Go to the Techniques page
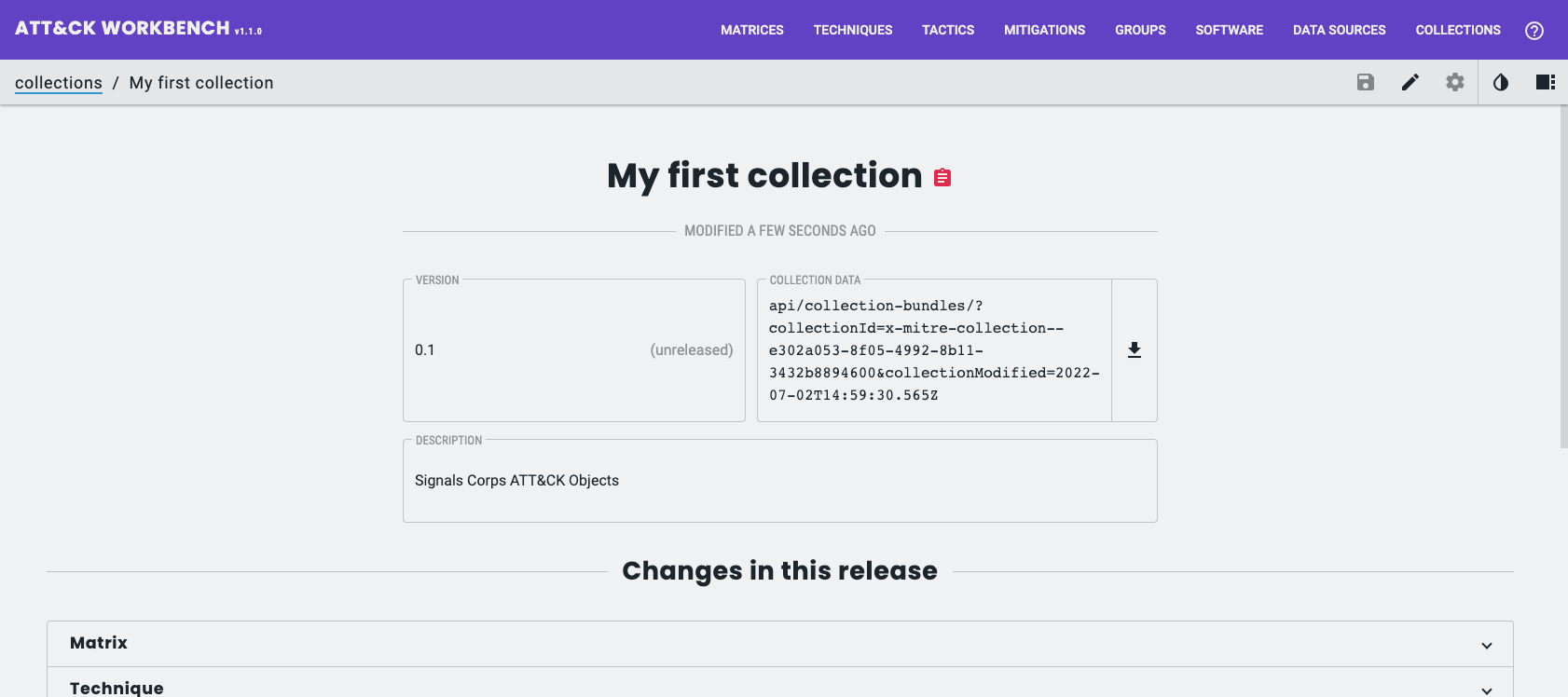The width and height of the screenshot is (1568, 697). coord(852,30)
